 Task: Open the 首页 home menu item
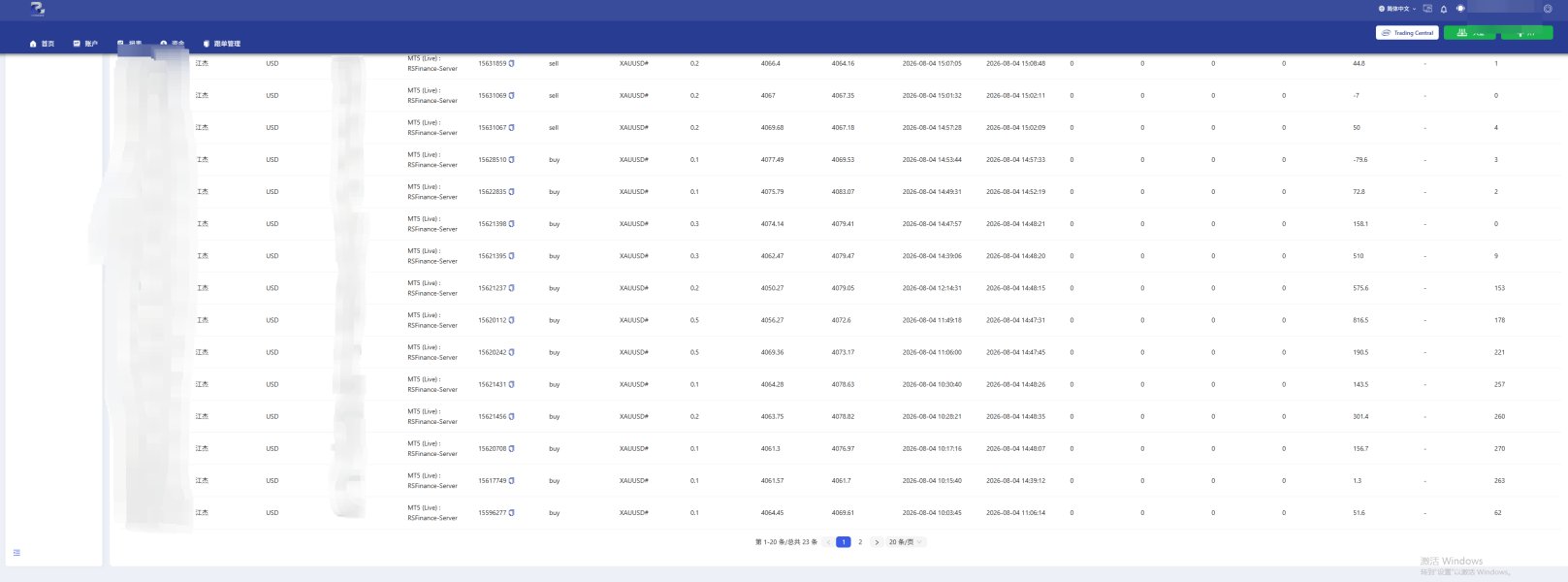(42, 44)
